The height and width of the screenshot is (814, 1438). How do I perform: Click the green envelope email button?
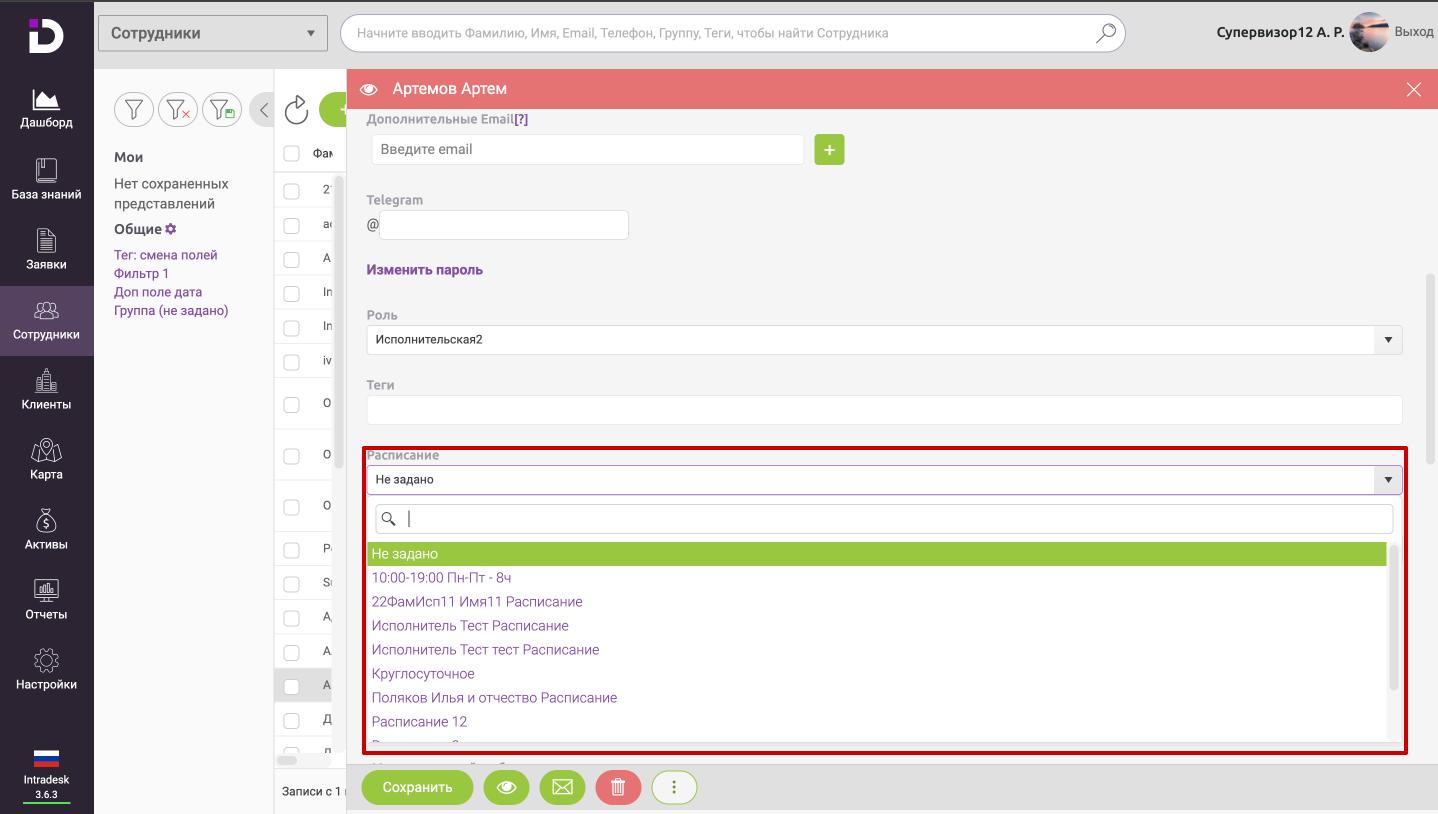pos(562,787)
